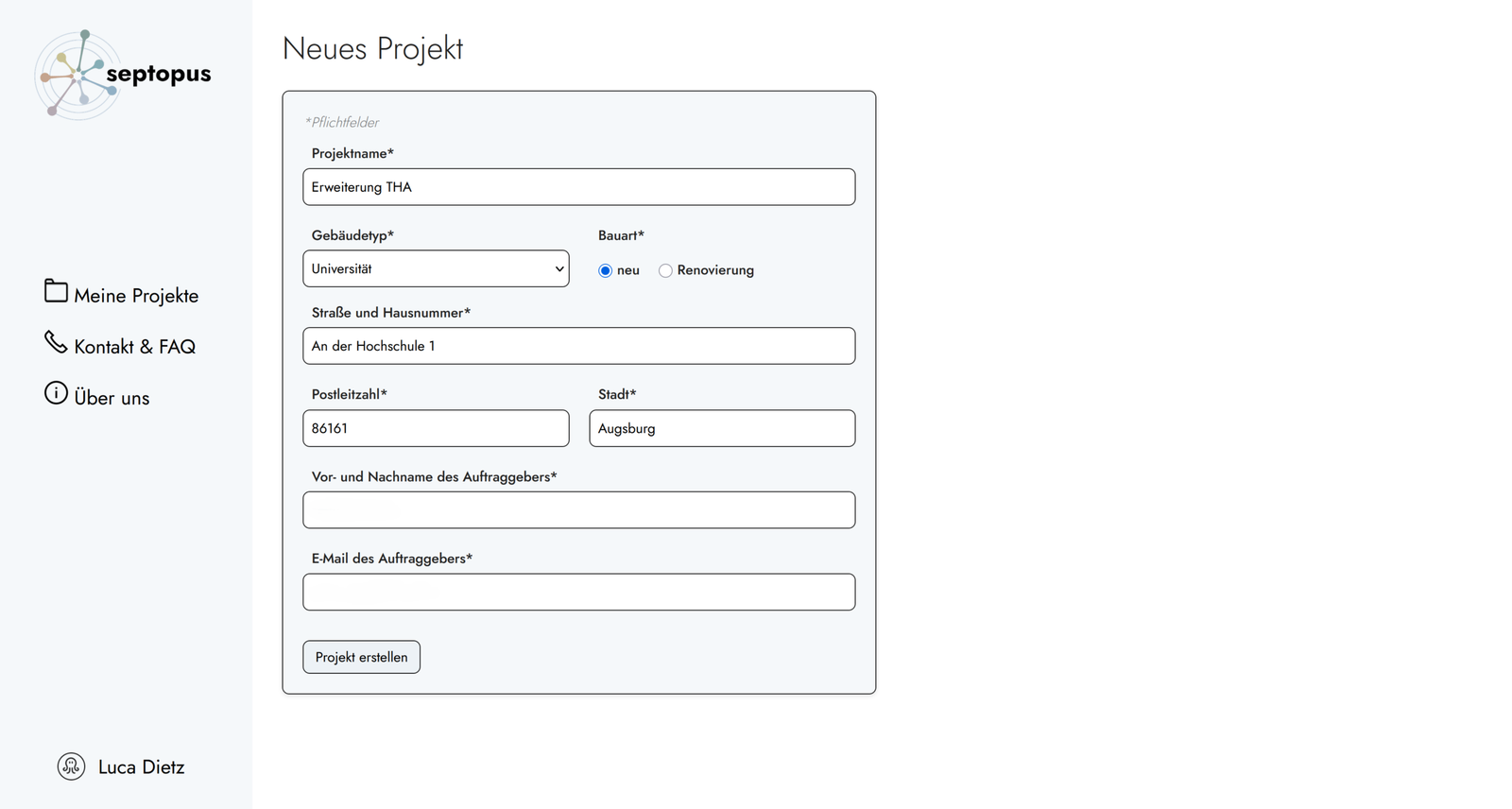
Task: Click the septopus logo
Action: 77,75
